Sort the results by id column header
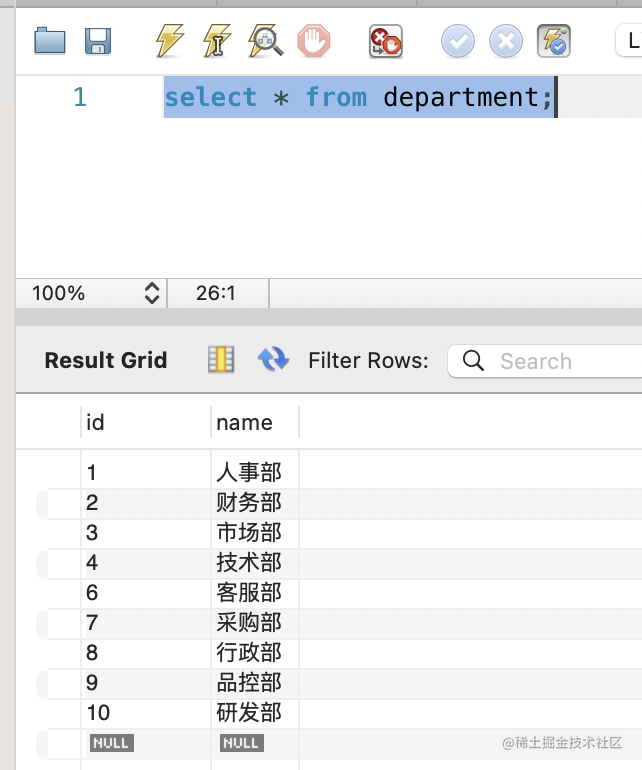 pyautogui.click(x=146, y=422)
